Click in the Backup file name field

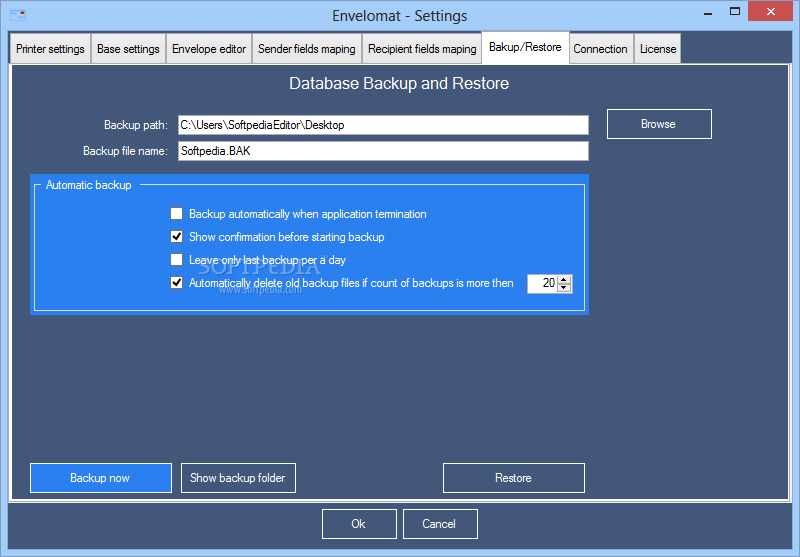(x=383, y=151)
